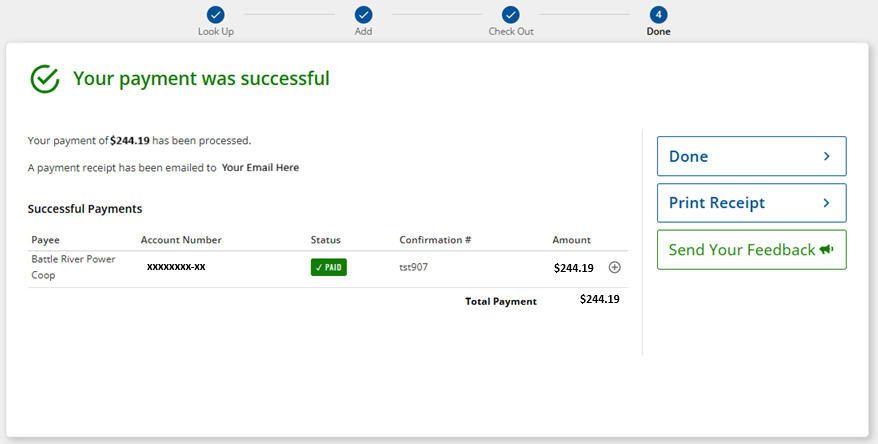The width and height of the screenshot is (878, 444).
Task: Click the Check Out step checkmark icon
Action: [x=511, y=15]
